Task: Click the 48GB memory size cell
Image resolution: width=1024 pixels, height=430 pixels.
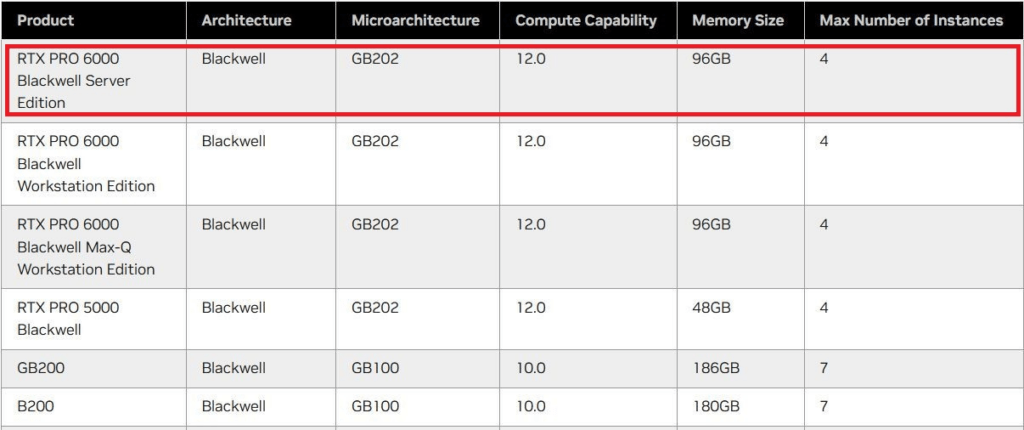Action: 712,307
